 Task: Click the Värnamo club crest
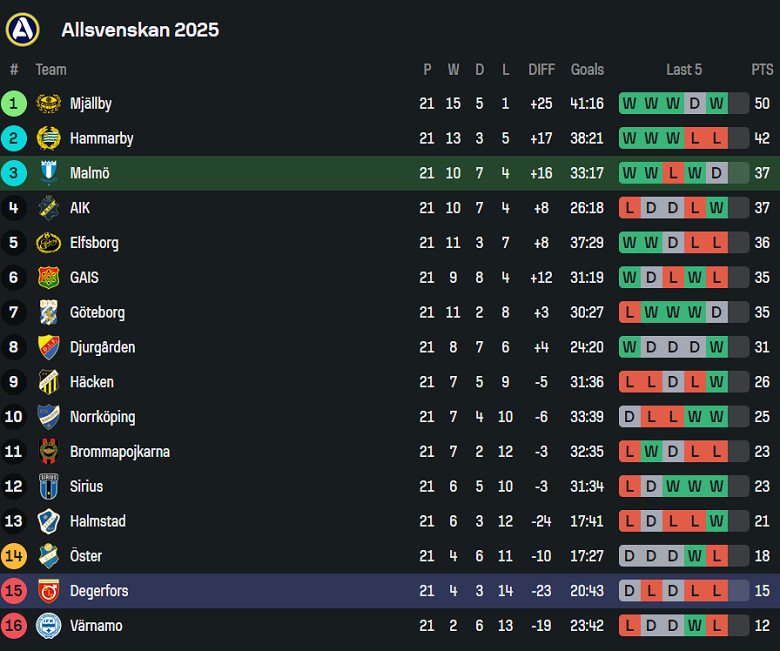[x=48, y=626]
